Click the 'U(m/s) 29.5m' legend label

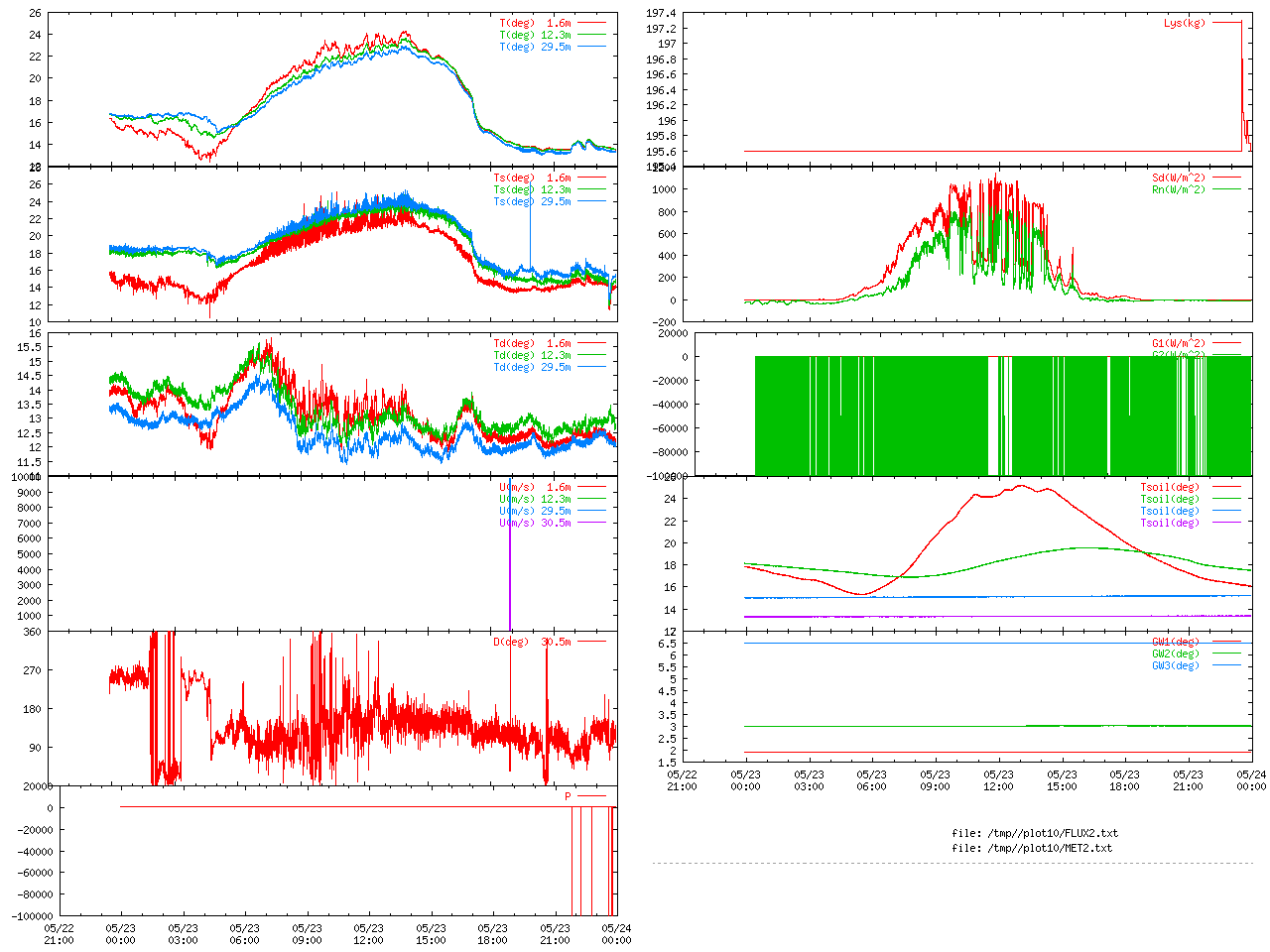pyautogui.click(x=536, y=512)
